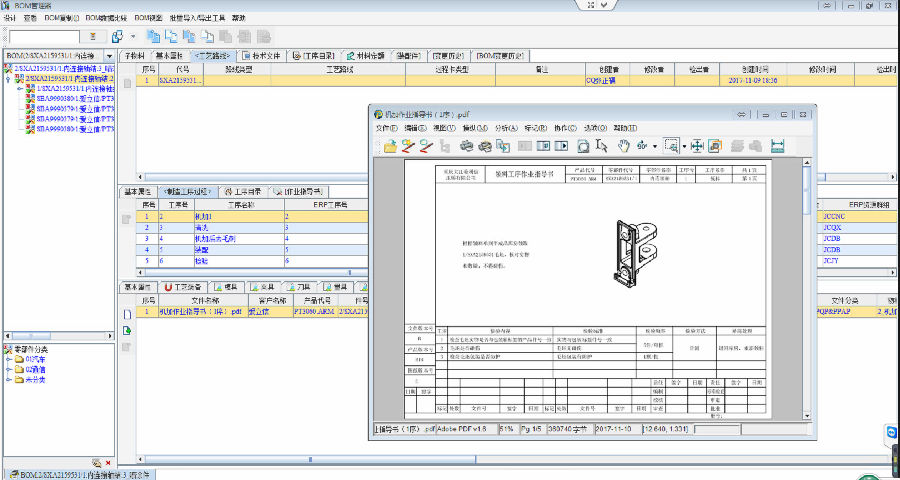Select the hand pan tool in PDF viewer
This screenshot has width=900, height=480.
623,146
